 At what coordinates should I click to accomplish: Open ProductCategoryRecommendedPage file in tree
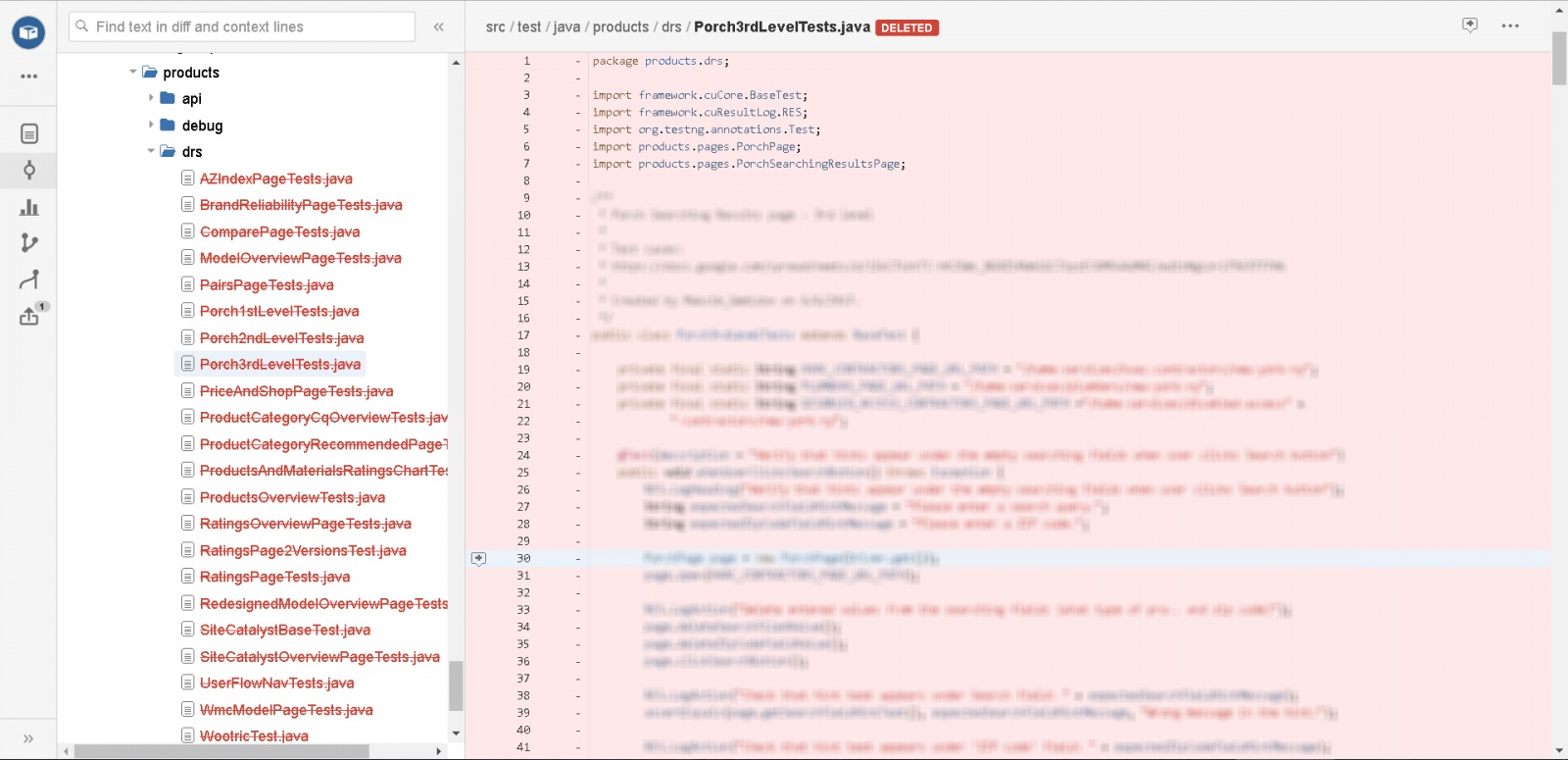pos(323,444)
